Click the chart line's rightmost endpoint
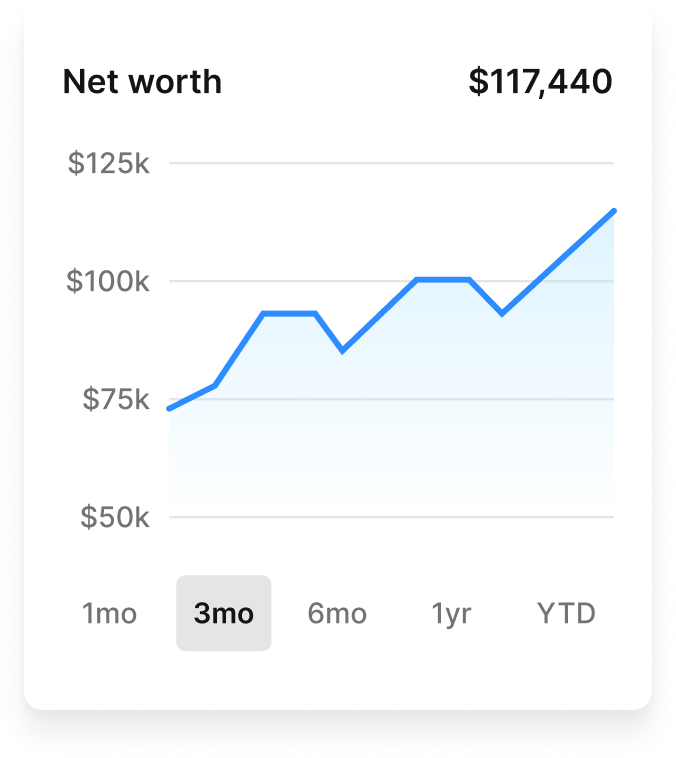Screen dimensions: 676x758 [612, 212]
